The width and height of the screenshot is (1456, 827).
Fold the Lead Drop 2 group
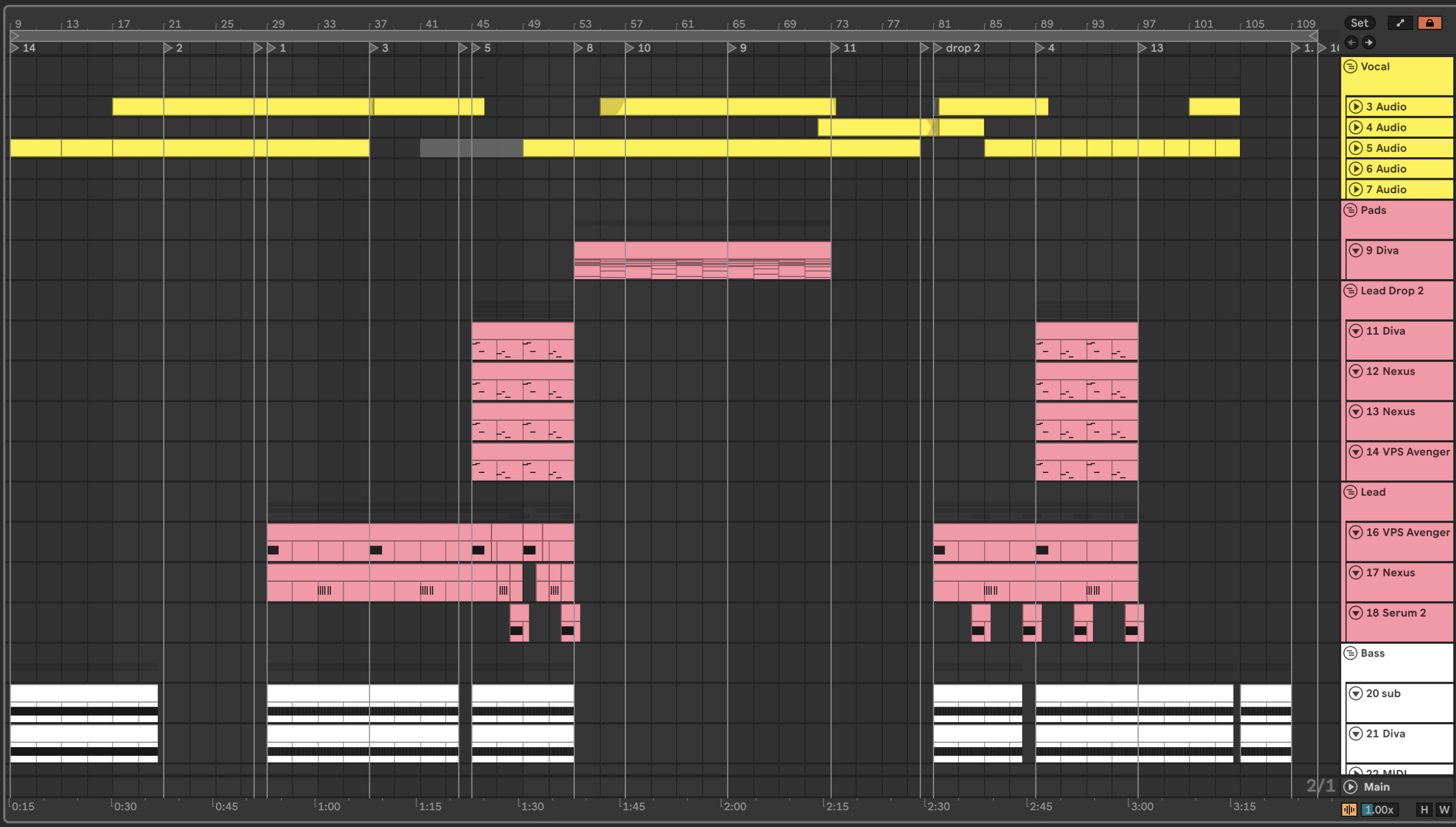[x=1350, y=291]
